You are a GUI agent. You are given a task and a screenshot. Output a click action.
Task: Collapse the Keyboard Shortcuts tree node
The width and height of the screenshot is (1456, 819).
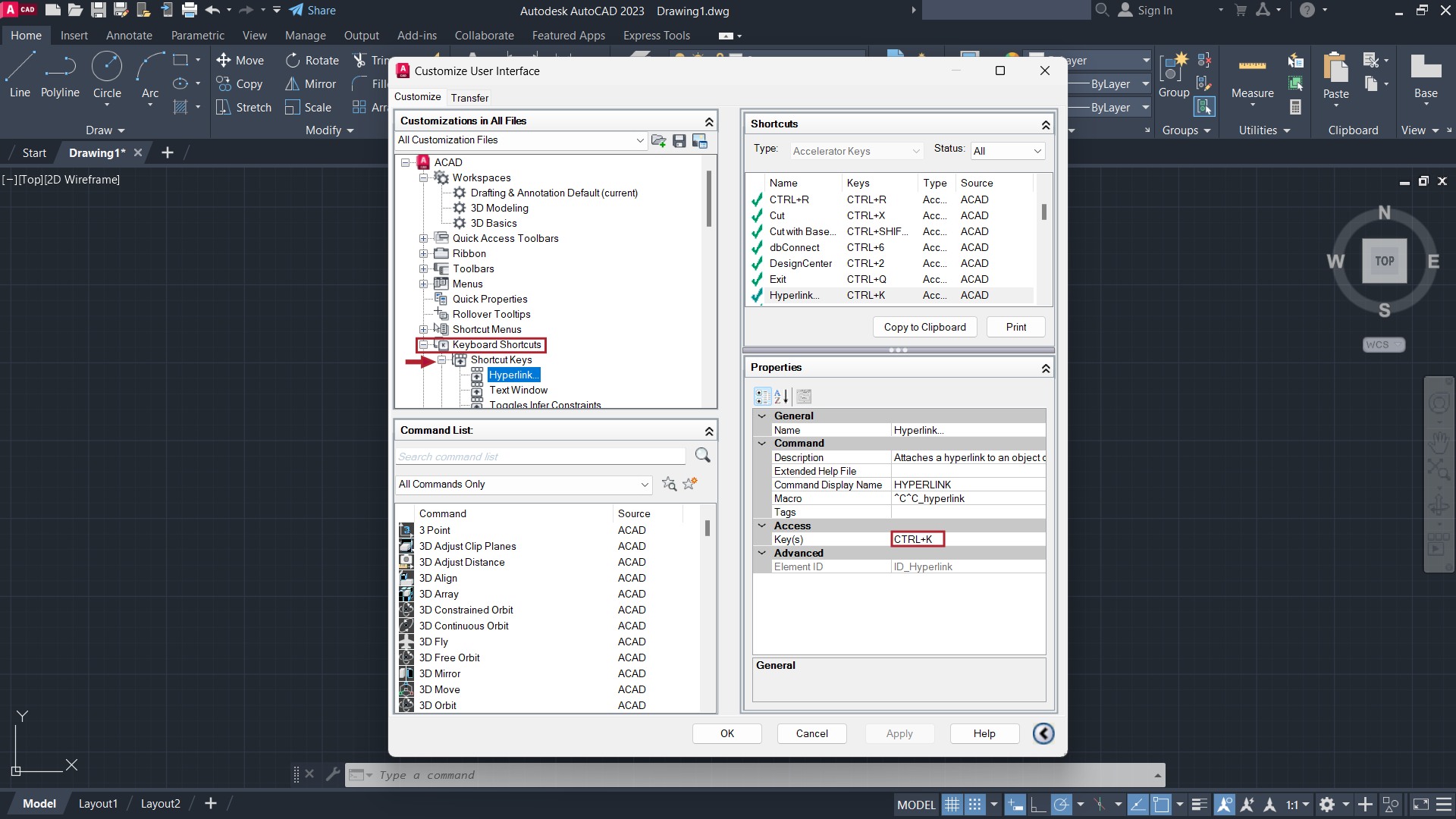(x=424, y=345)
